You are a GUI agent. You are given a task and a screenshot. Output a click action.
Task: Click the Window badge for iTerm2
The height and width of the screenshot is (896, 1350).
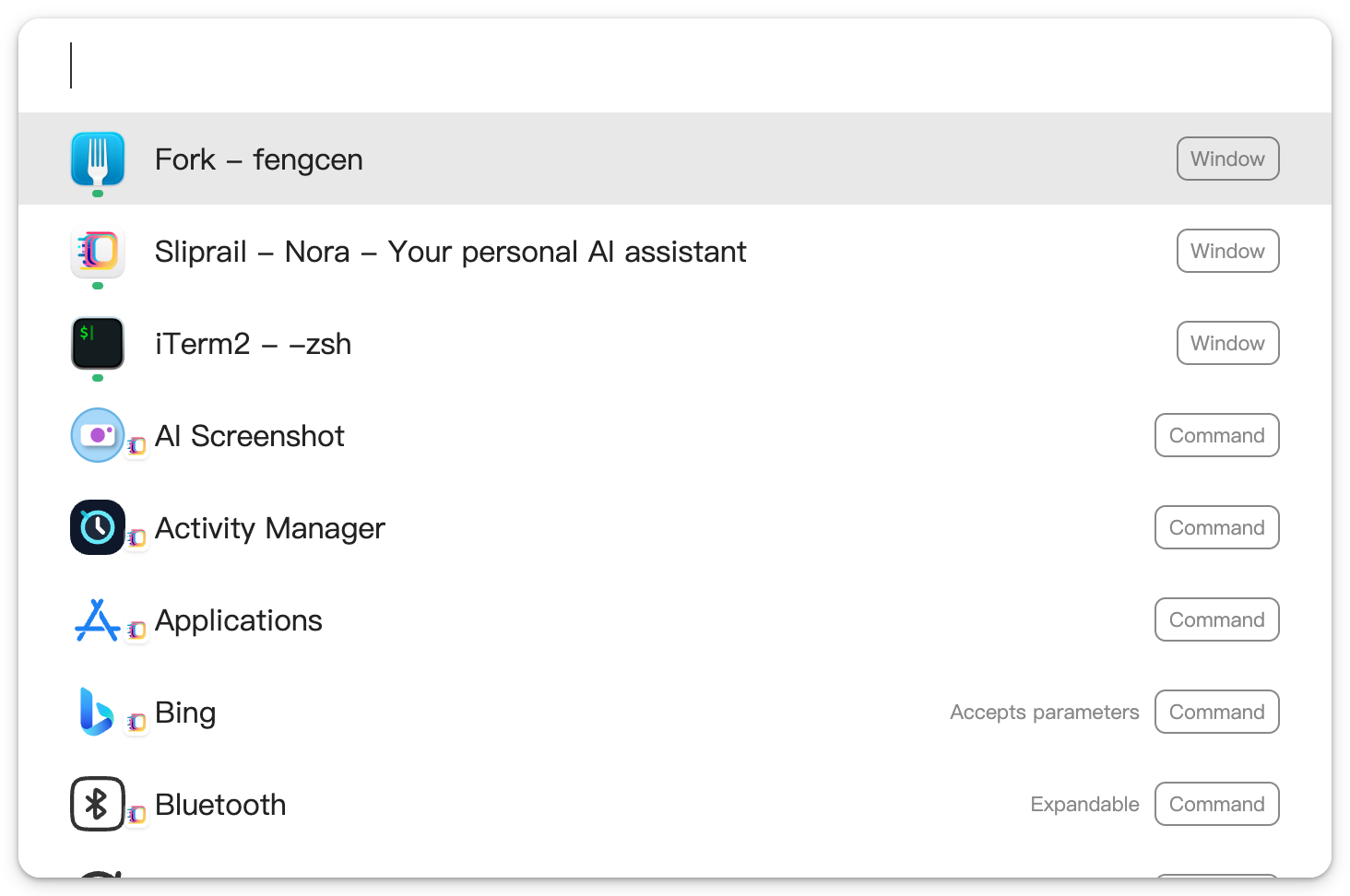1227,343
